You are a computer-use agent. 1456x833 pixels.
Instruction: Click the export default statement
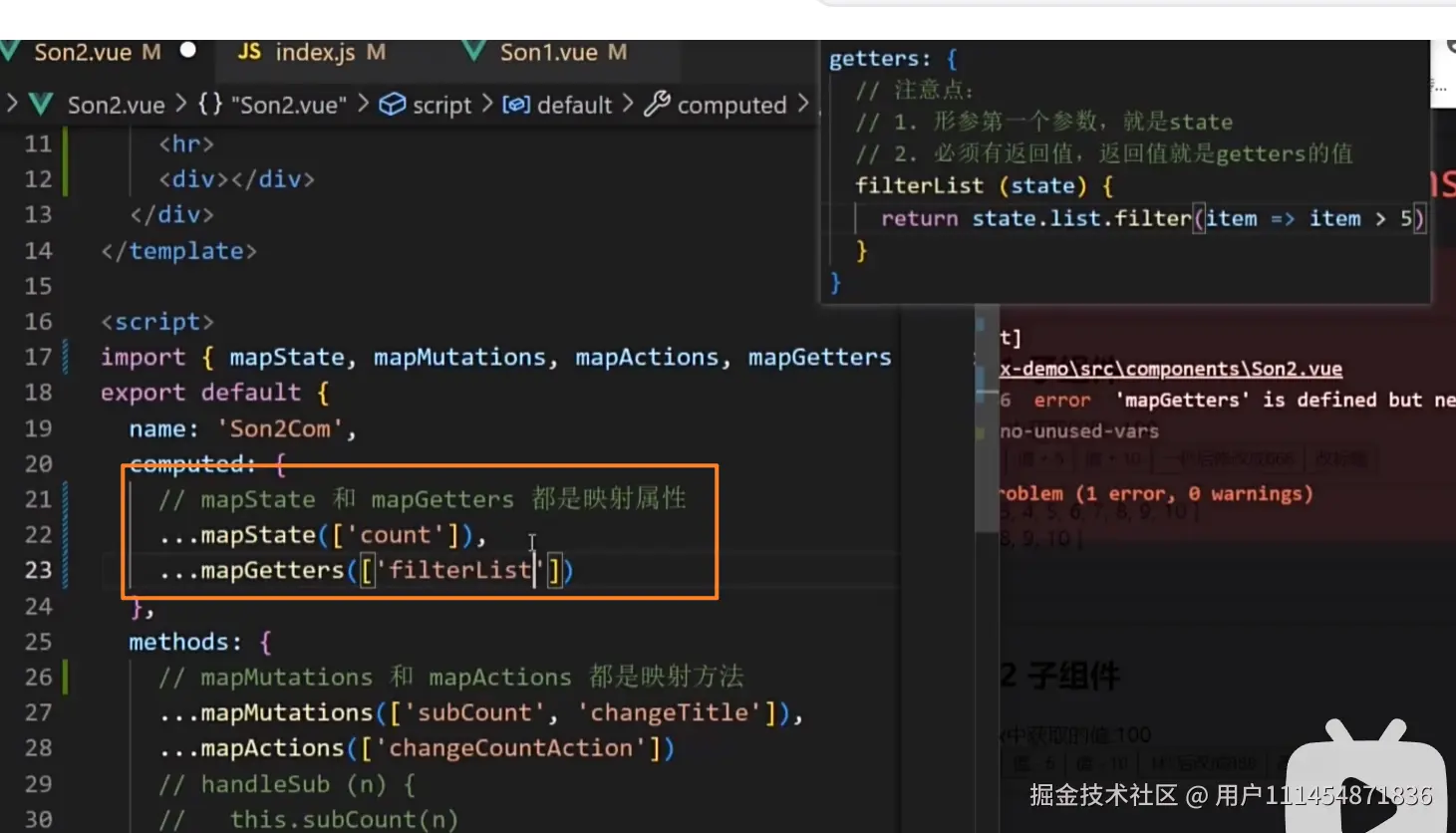click(x=214, y=393)
